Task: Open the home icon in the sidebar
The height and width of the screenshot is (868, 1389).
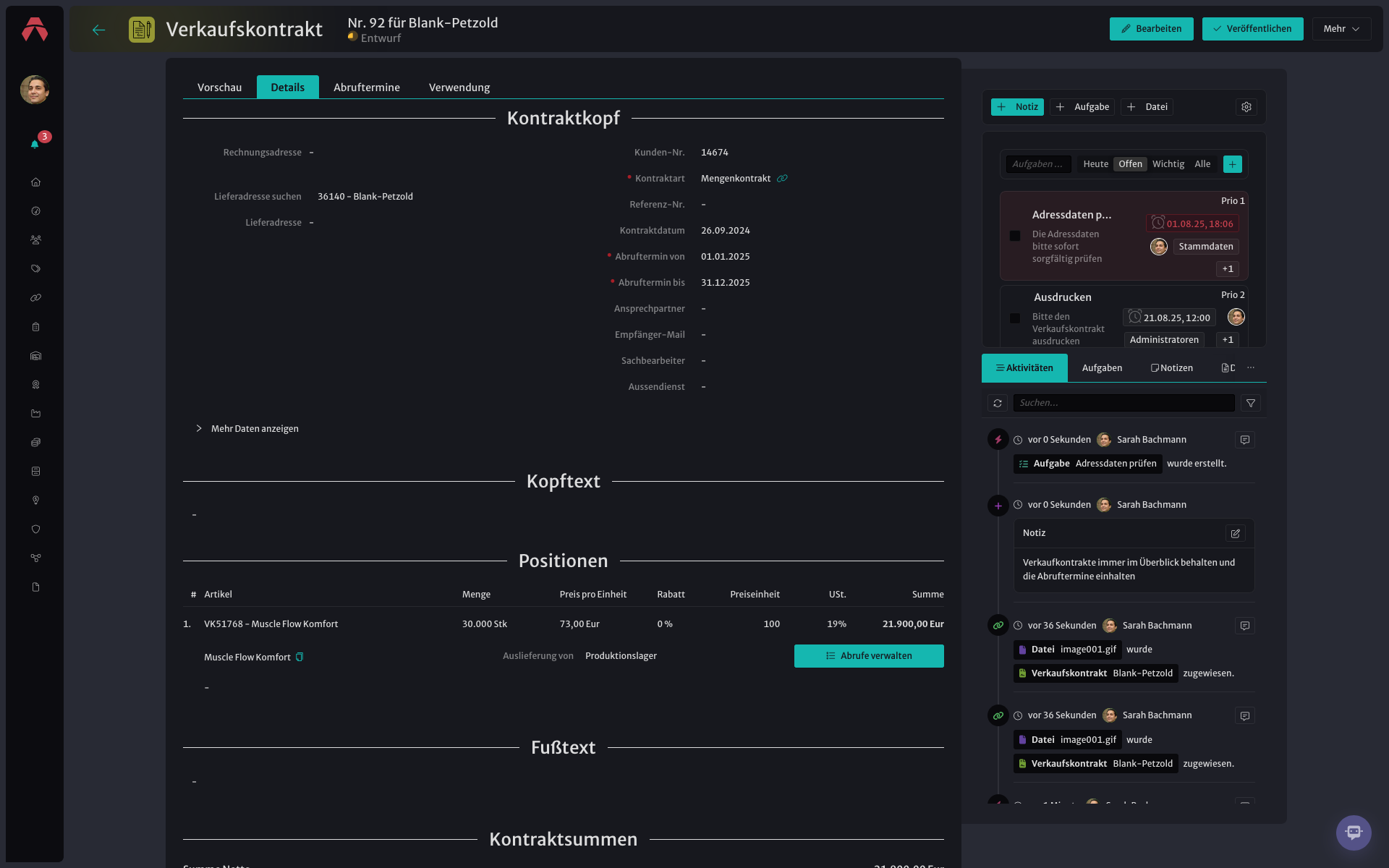Action: click(35, 182)
